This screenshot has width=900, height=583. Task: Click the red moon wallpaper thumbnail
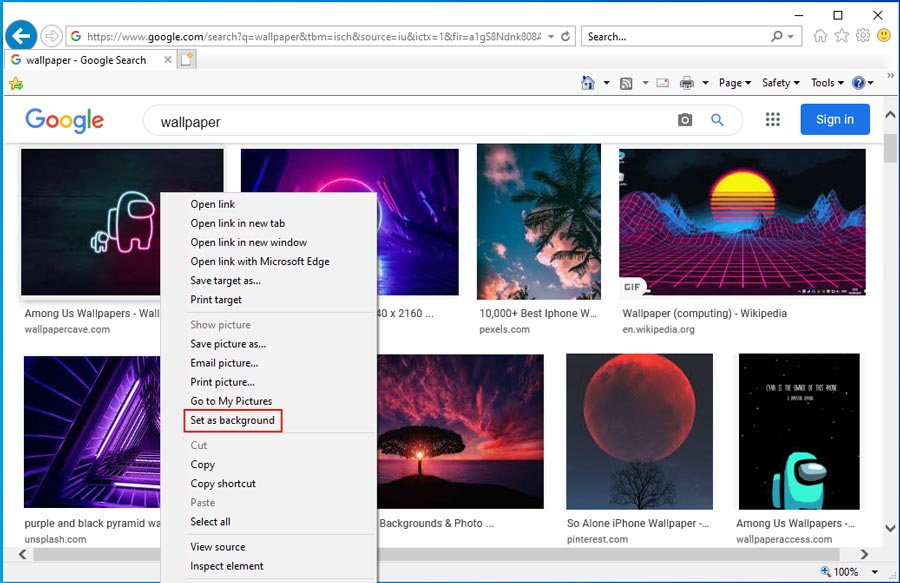[639, 432]
